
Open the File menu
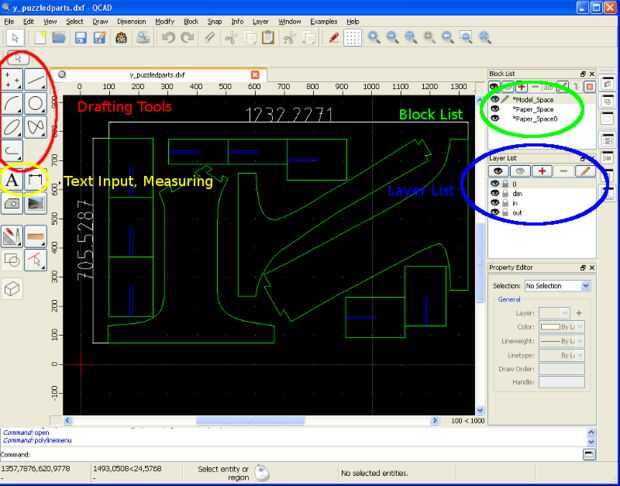tap(9, 21)
